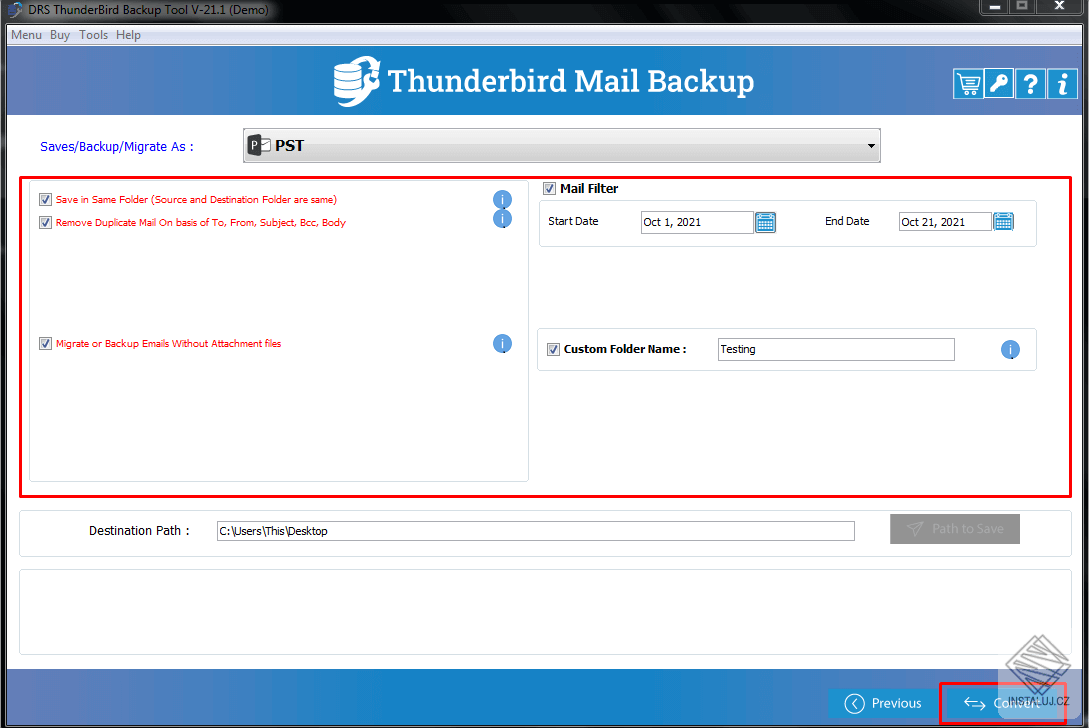The image size is (1089, 728).
Task: Focus the Custom Folder Name text box
Action: click(836, 349)
